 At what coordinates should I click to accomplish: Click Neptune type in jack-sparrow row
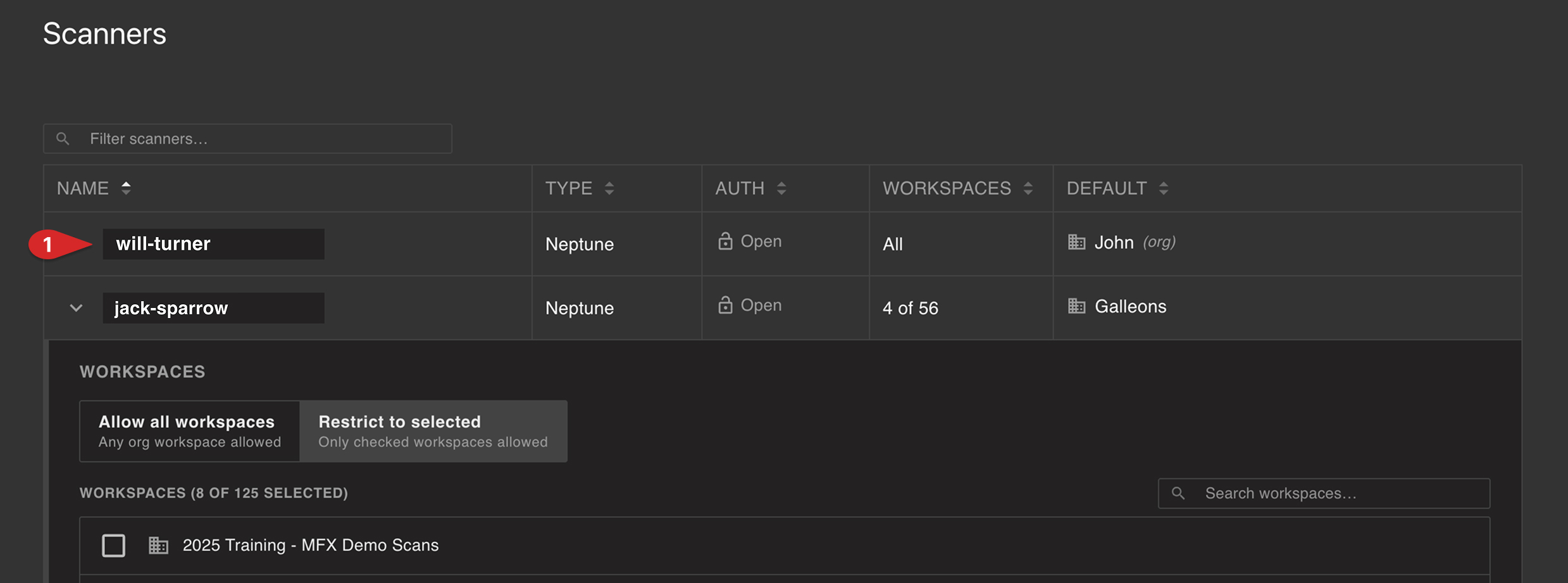coord(580,308)
